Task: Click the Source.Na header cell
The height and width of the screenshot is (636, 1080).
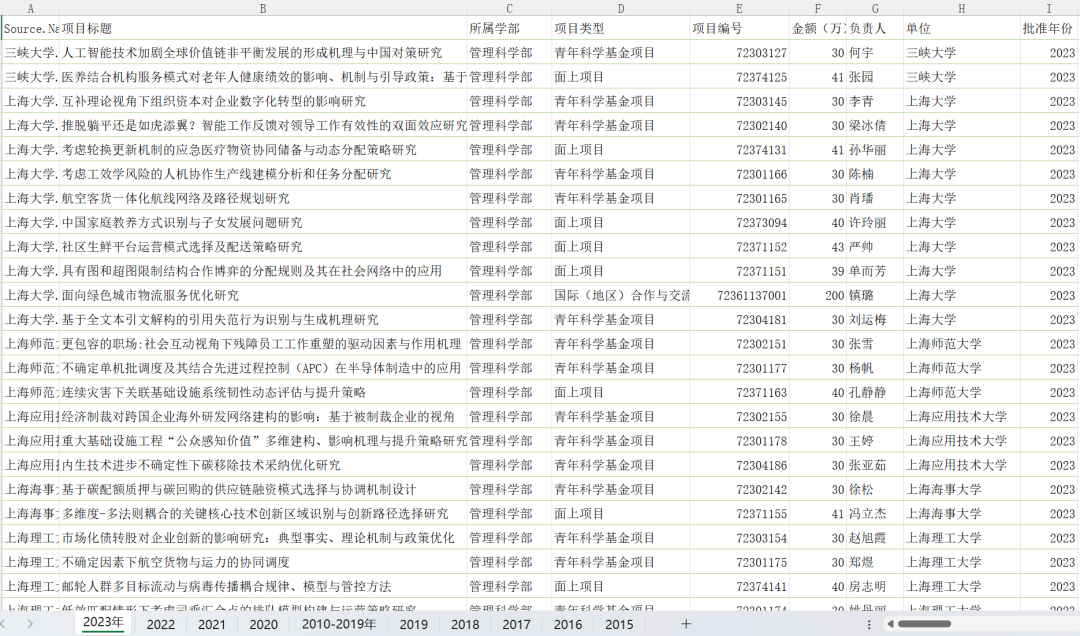Action: [30, 28]
